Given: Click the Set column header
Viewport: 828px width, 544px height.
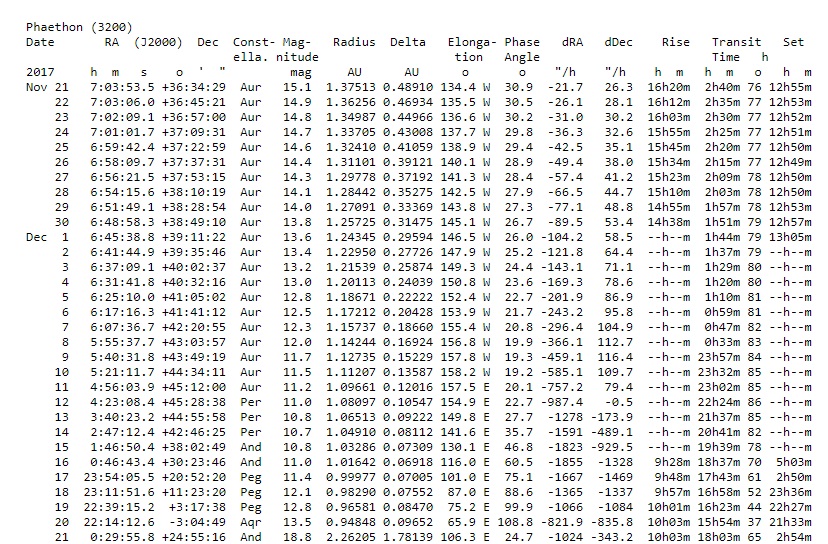Looking at the screenshot, I should click(x=793, y=42).
